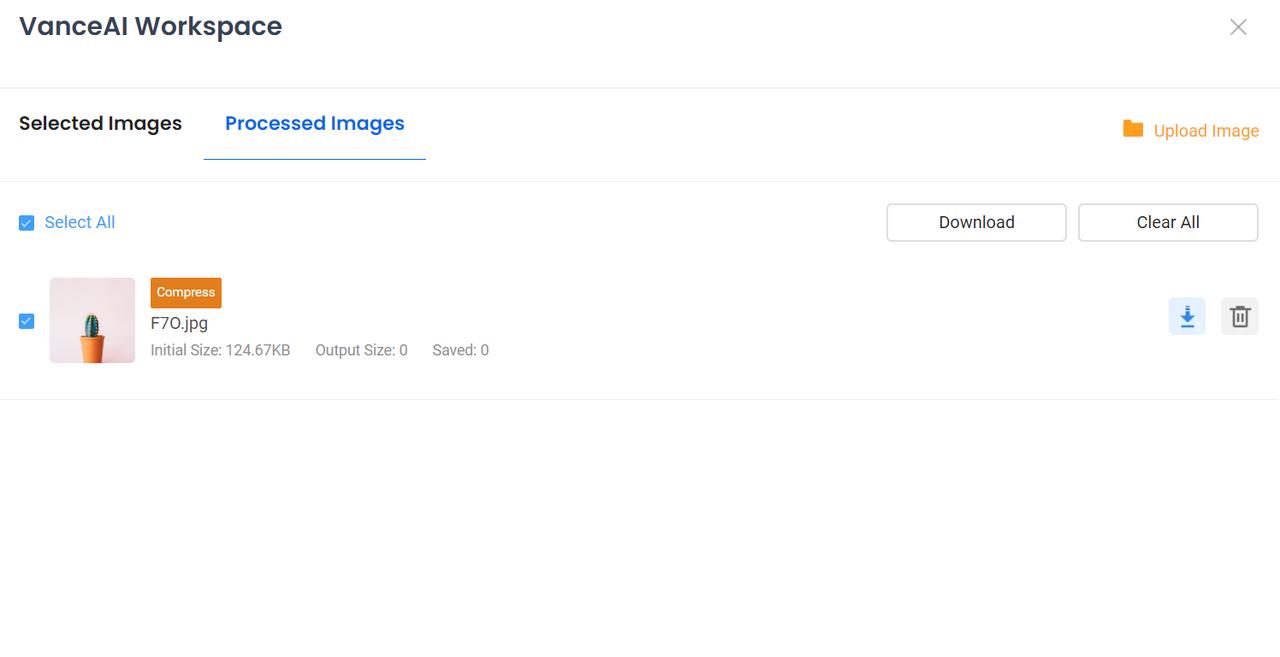Image resolution: width=1280 pixels, height=657 pixels.
Task: Click the Download button
Action: [976, 223]
